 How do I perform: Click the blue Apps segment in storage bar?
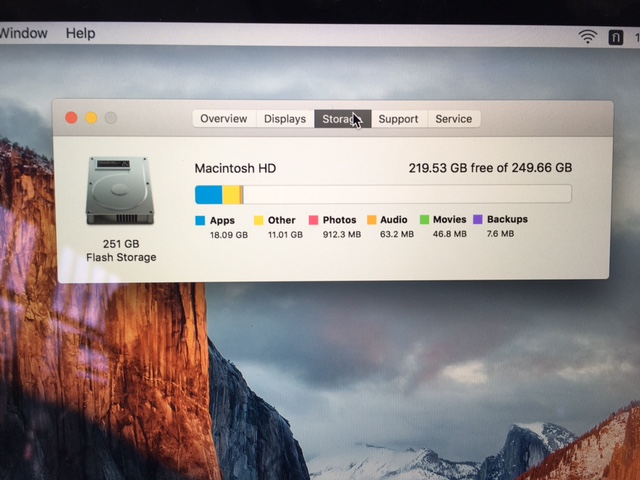(x=208, y=194)
